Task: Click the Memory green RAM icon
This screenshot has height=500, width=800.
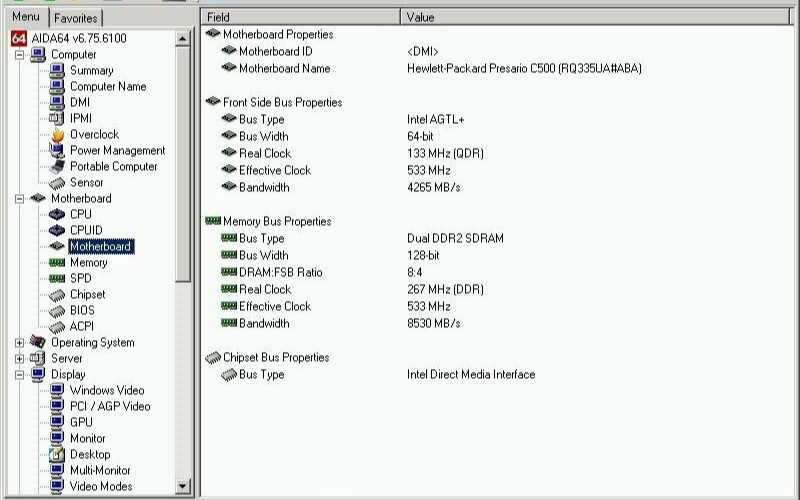Action: (57, 262)
